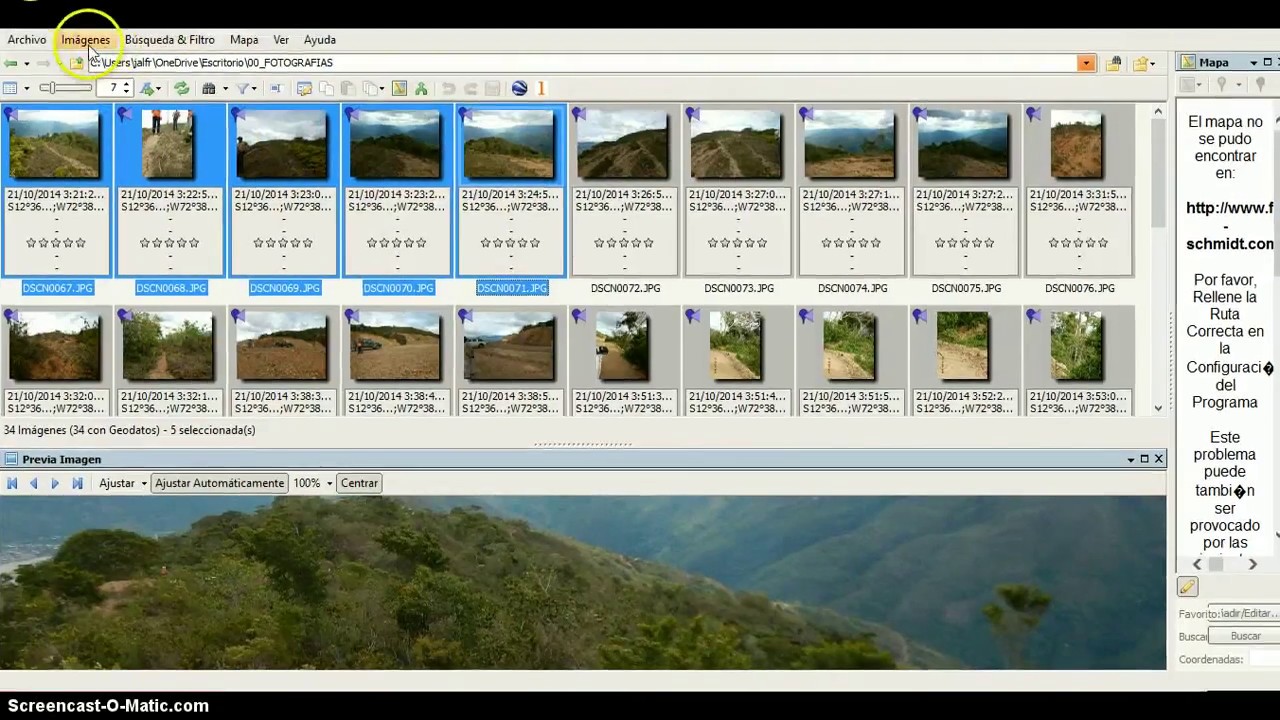The image size is (1280, 720).
Task: Click the save changes disk icon
Action: point(492,88)
